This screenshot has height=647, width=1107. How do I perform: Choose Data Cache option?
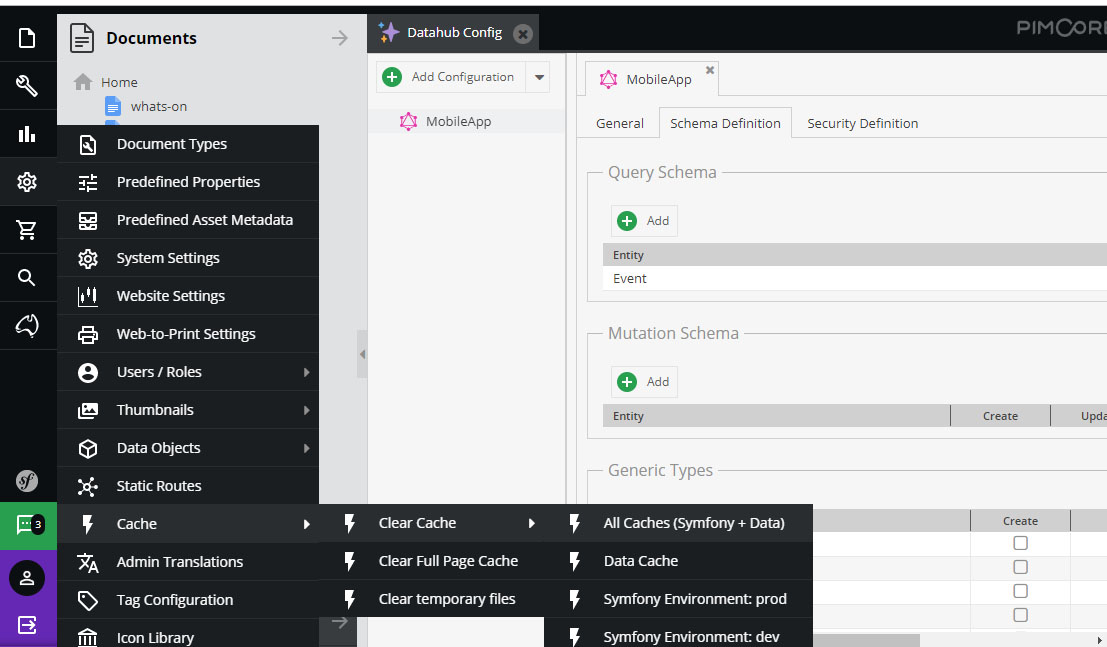[678, 561]
